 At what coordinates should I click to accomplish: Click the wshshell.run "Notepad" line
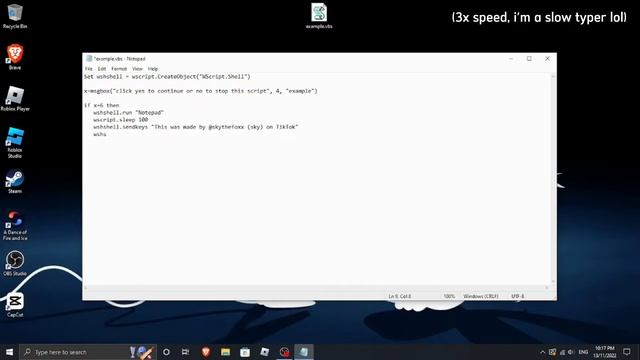(128, 113)
